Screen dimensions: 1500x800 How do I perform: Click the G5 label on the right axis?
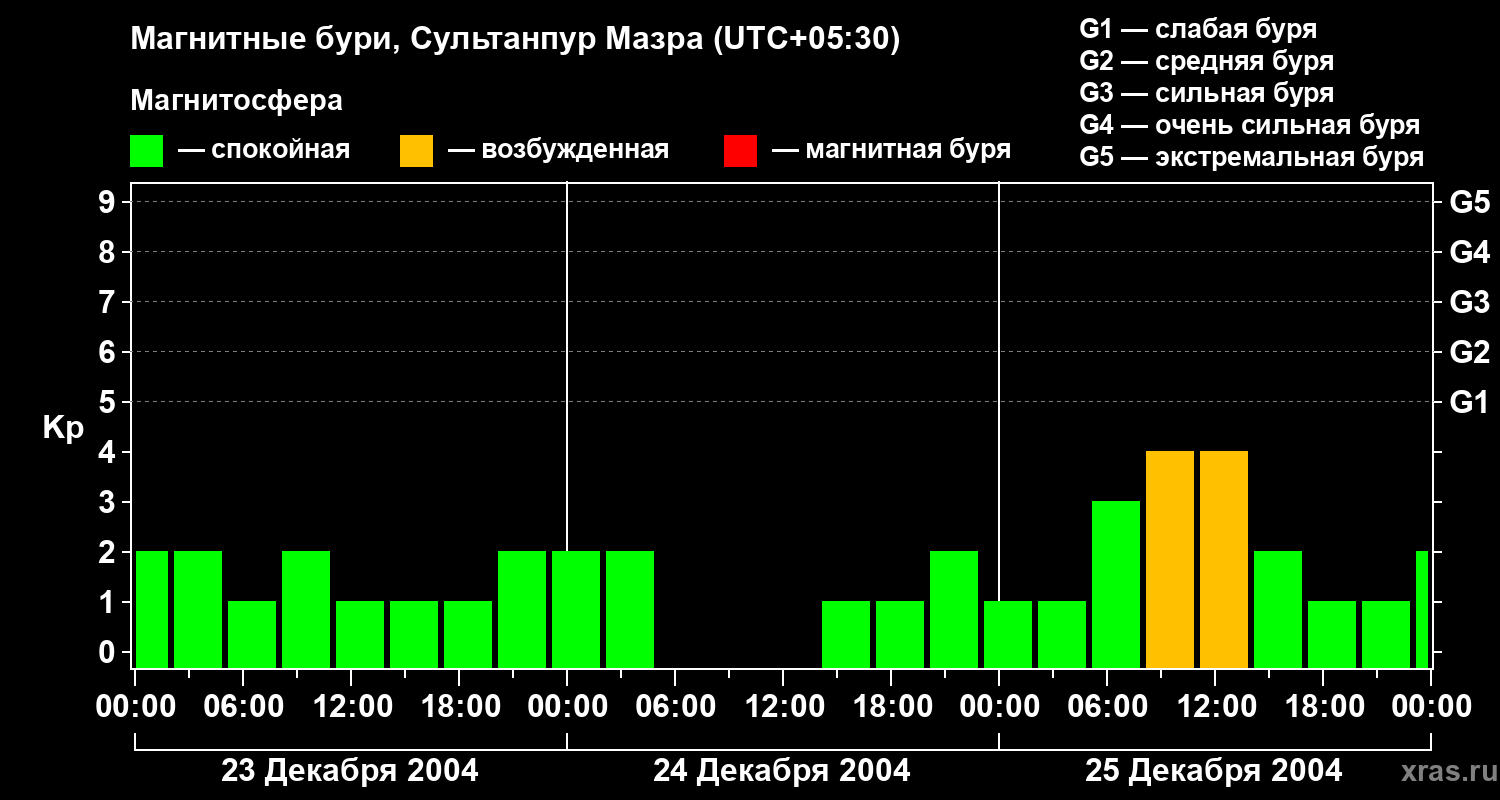[1470, 202]
